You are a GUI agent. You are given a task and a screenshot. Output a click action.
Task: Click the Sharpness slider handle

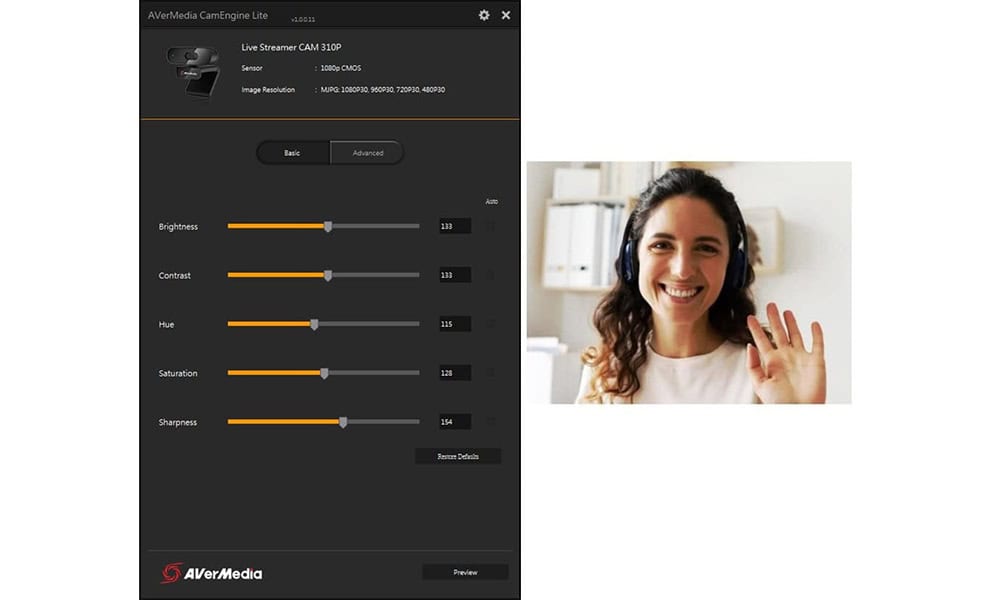343,422
